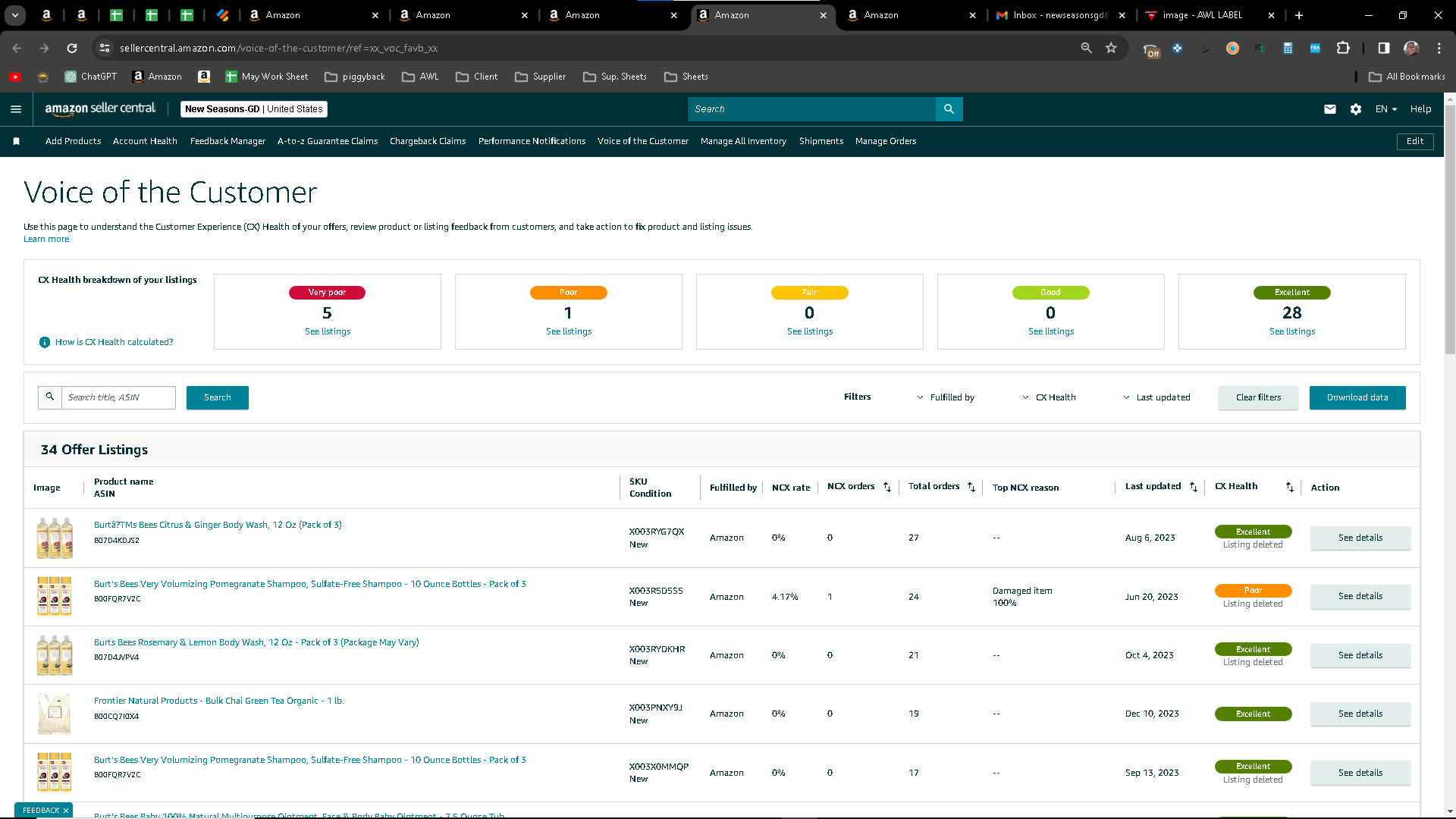Image resolution: width=1456 pixels, height=819 pixels.
Task: Click the browser back arrow
Action: point(17,48)
